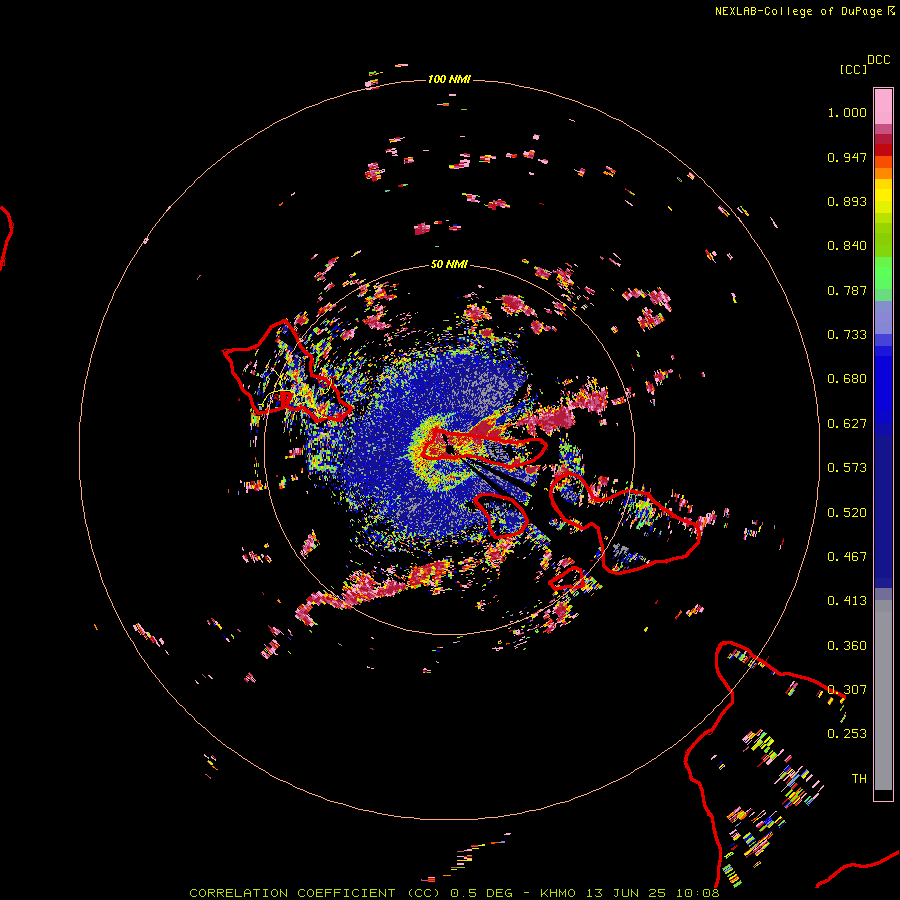Click the 0.840 scale value
900x900 pixels.
(x=847, y=246)
